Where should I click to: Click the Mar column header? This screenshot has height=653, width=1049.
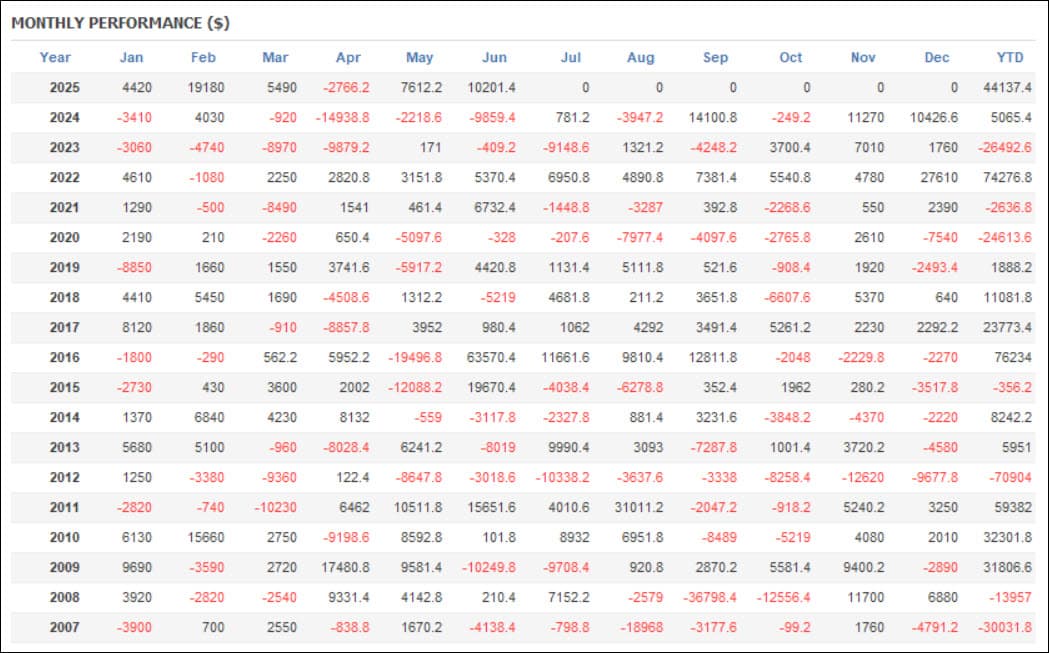pos(275,58)
